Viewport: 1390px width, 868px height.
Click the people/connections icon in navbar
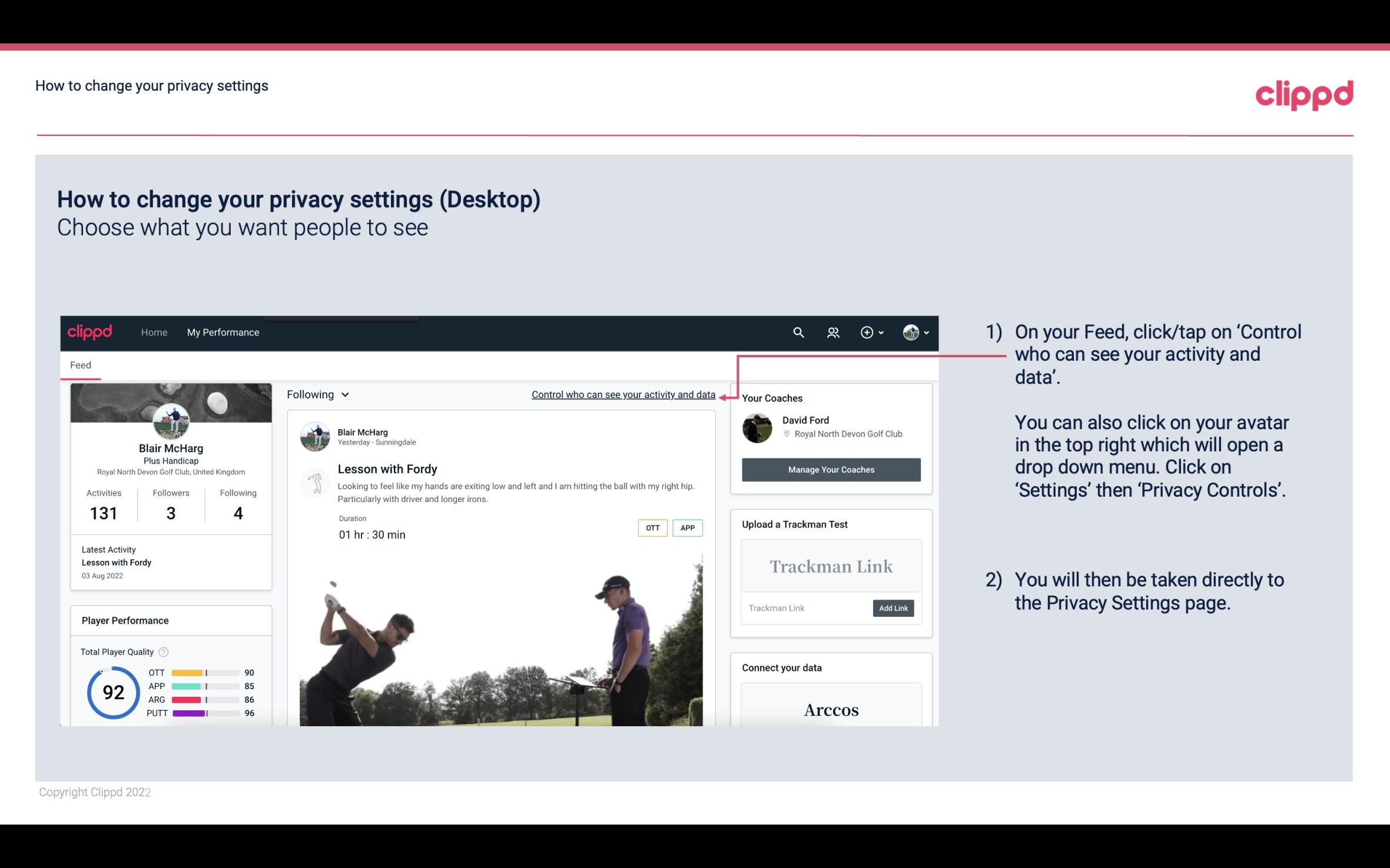[832, 332]
